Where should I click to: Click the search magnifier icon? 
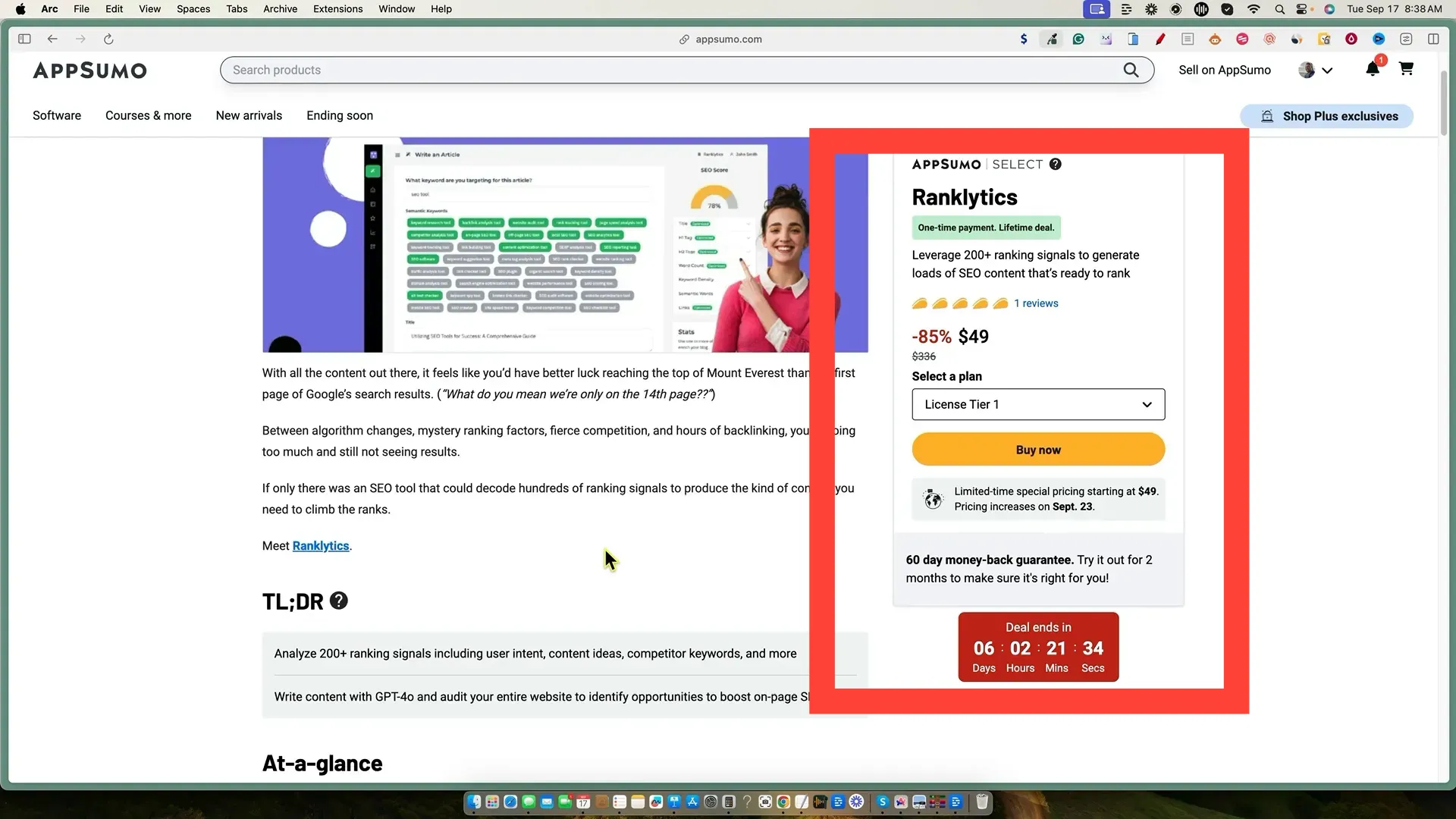1131,70
